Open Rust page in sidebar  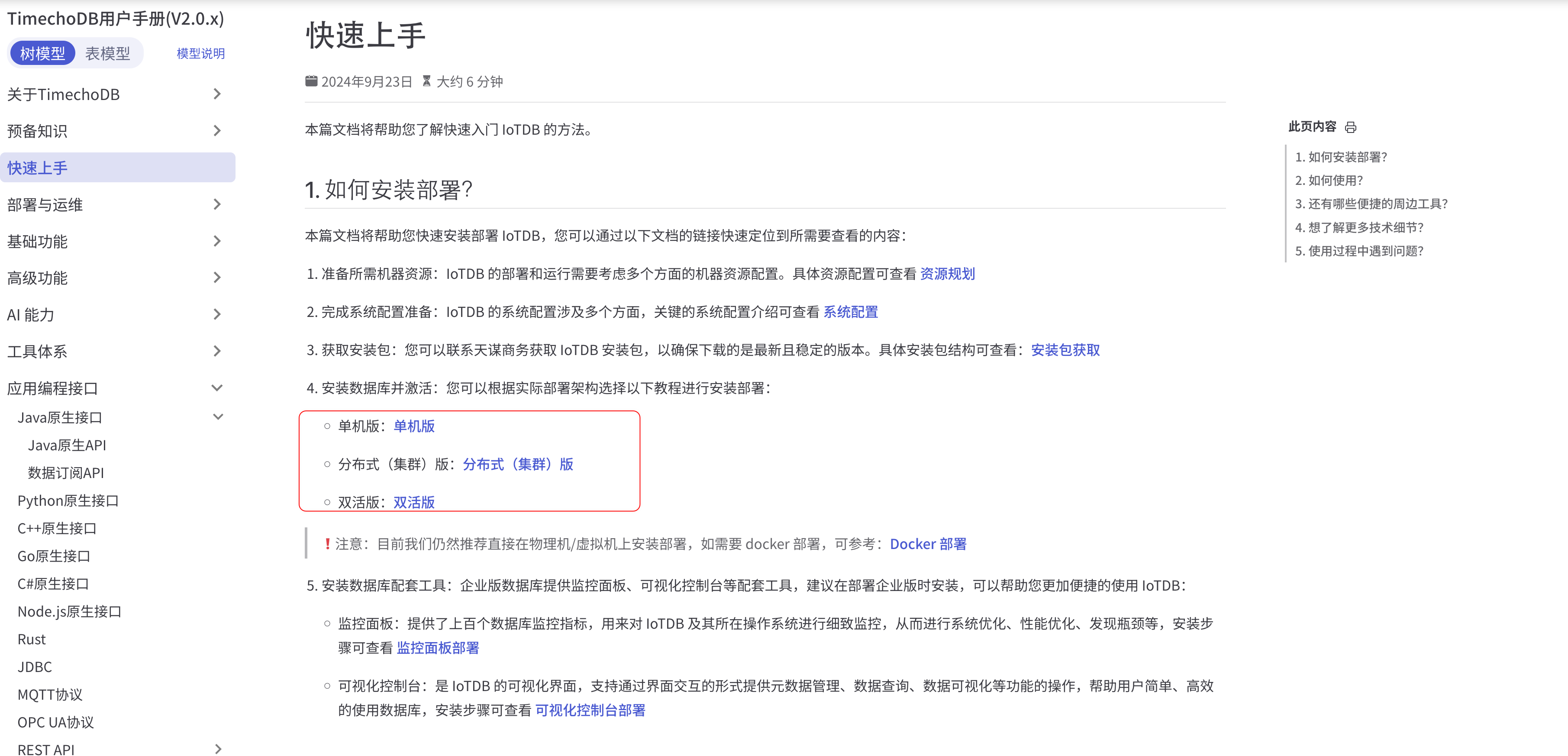point(32,639)
